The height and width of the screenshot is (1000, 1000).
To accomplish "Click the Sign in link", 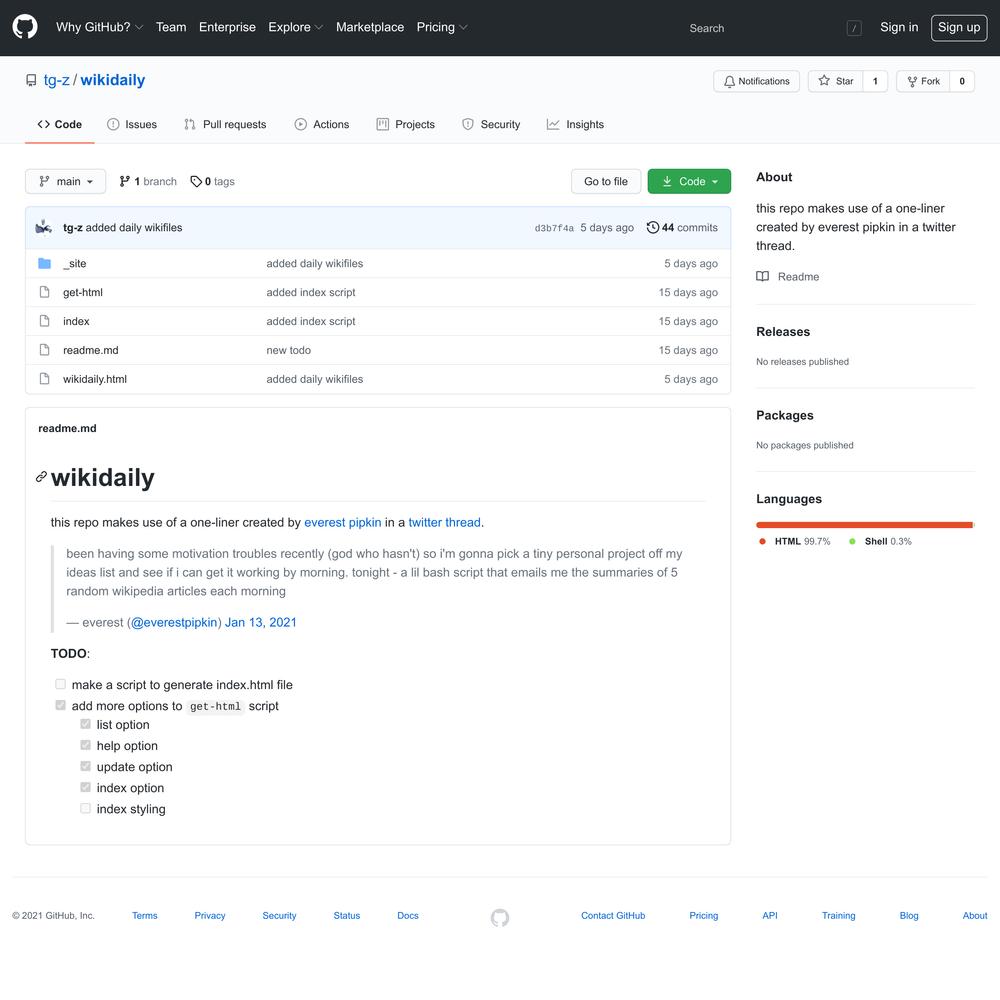I will pyautogui.click(x=899, y=27).
